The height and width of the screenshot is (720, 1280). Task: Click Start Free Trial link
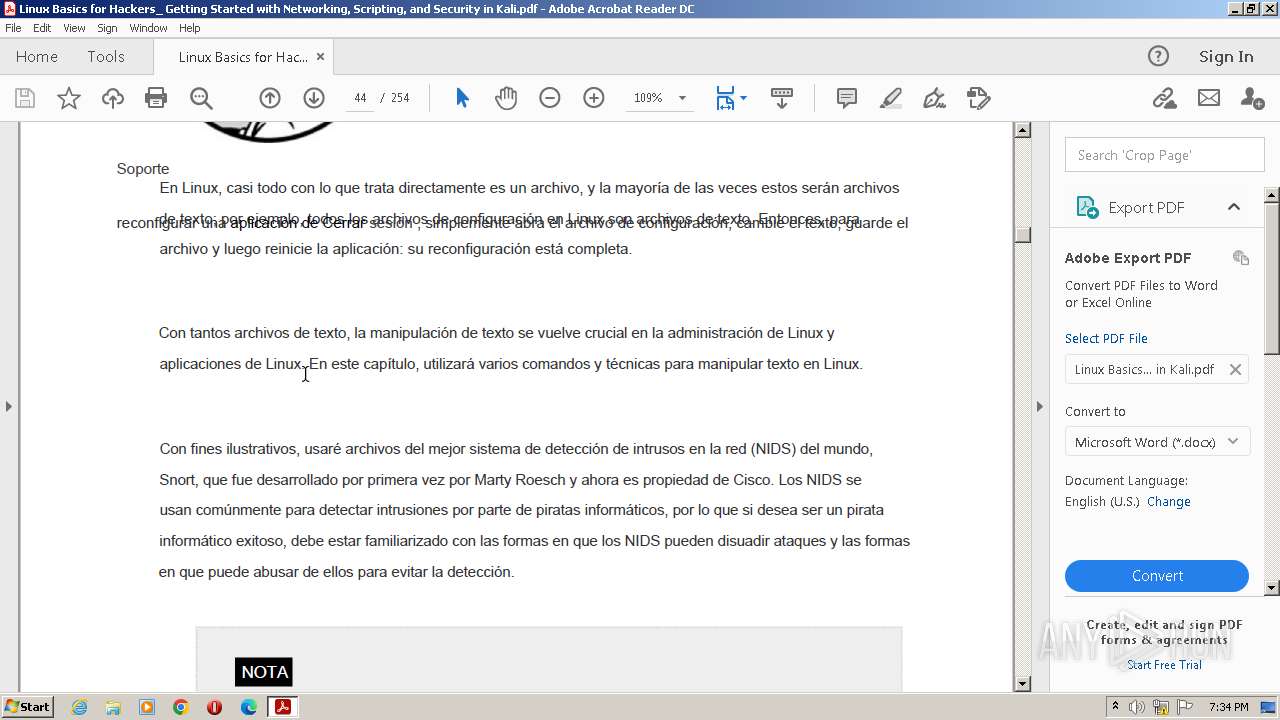1164,665
